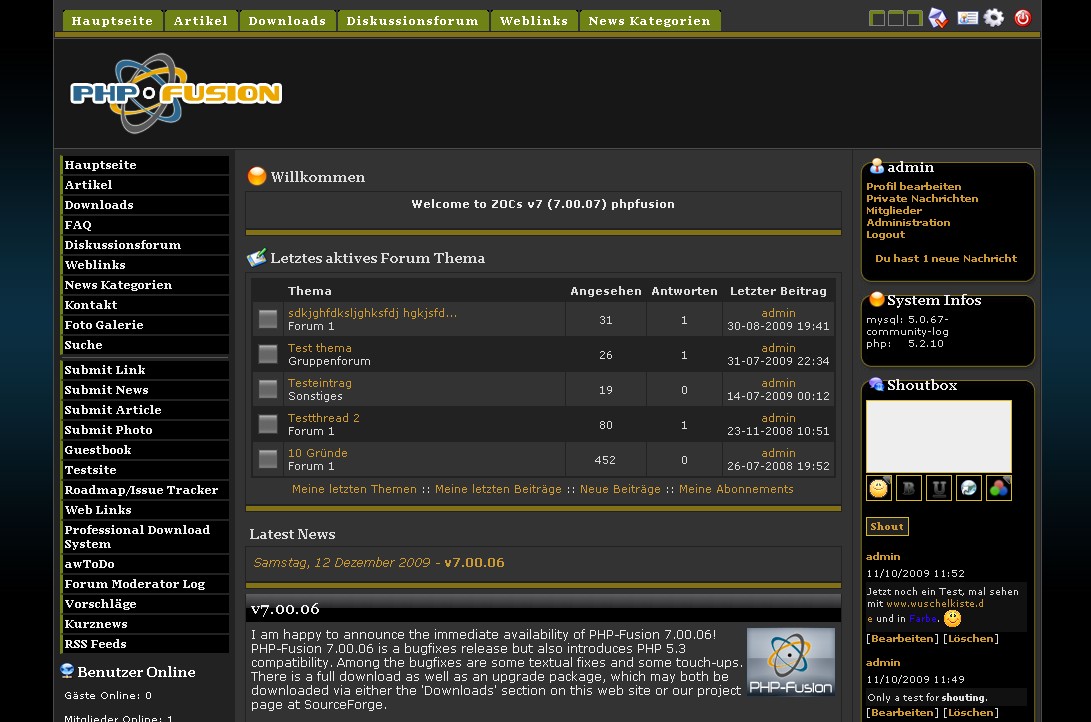Screen dimensions: 1091x722
Task: Click 'Du hast 1 neue Nachricht' notice
Action: (x=946, y=258)
